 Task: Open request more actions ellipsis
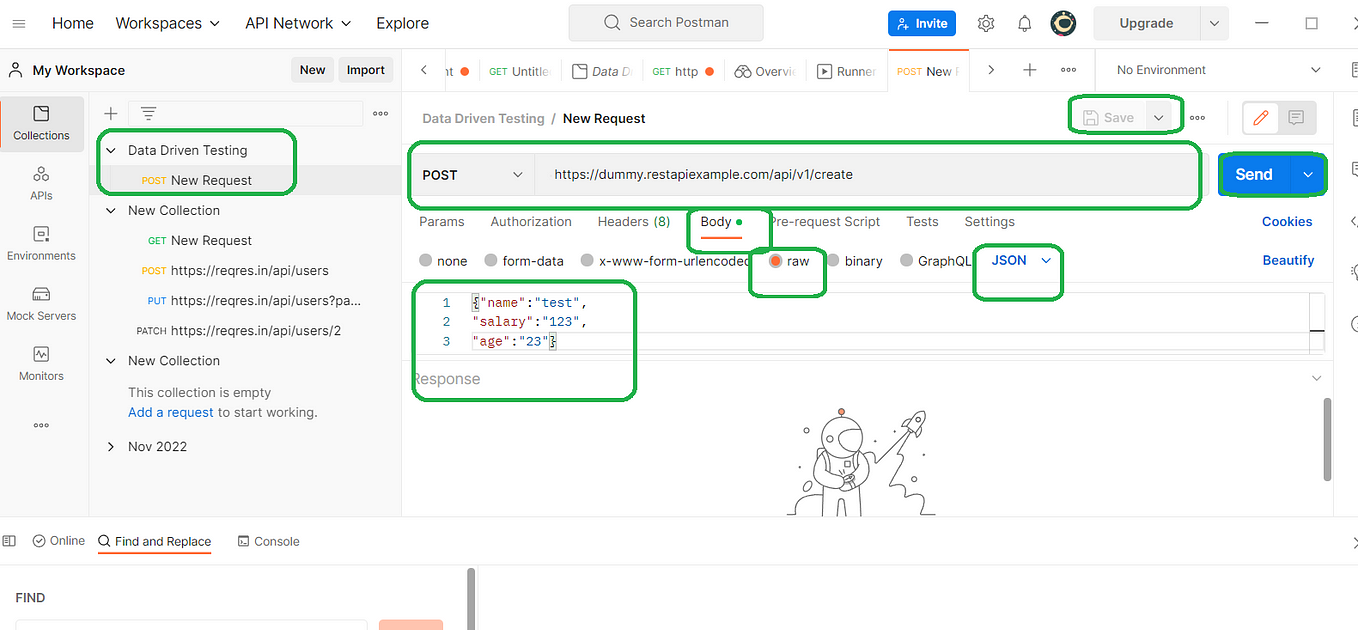[1197, 118]
